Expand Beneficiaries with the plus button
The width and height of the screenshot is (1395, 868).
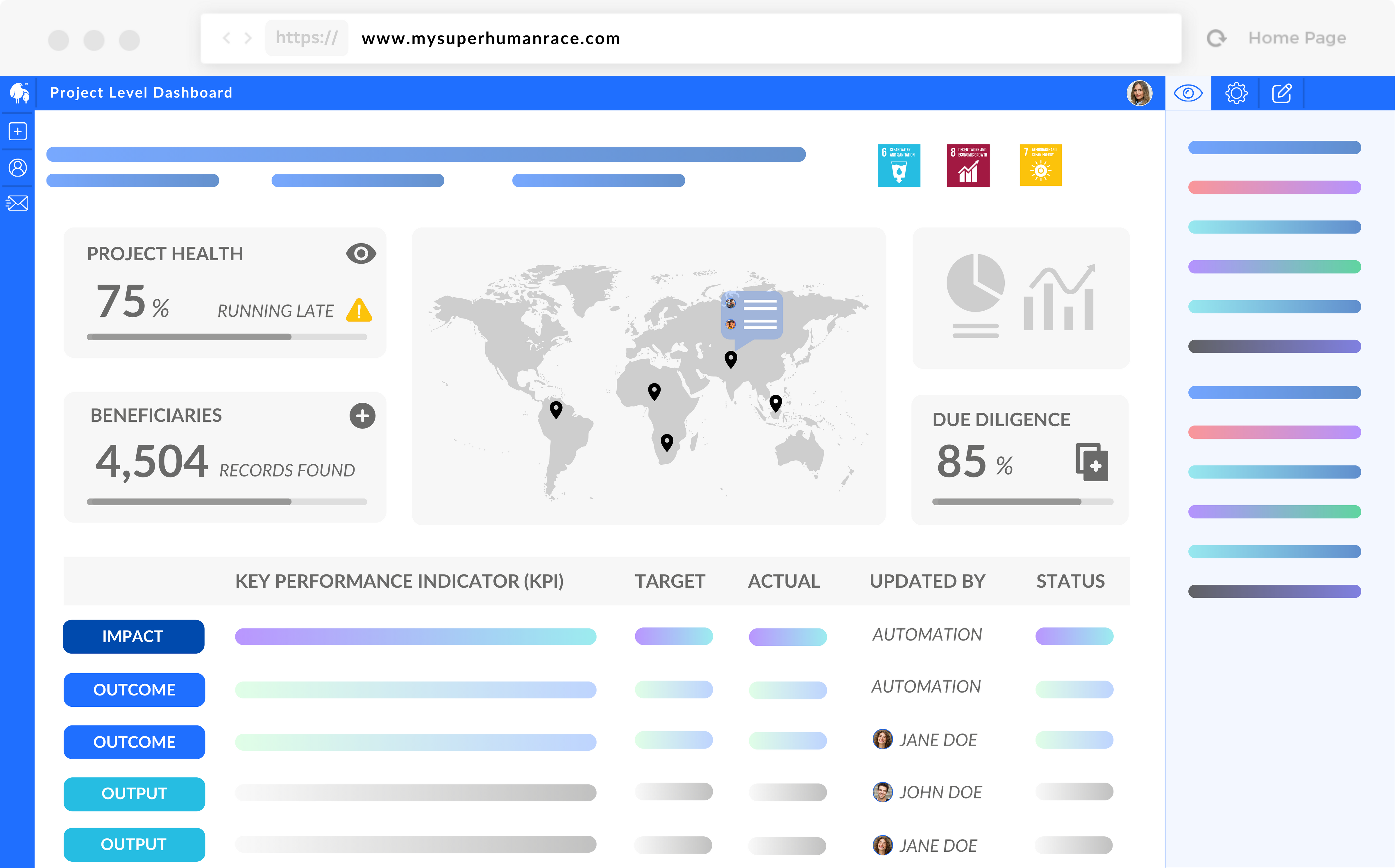(x=362, y=416)
